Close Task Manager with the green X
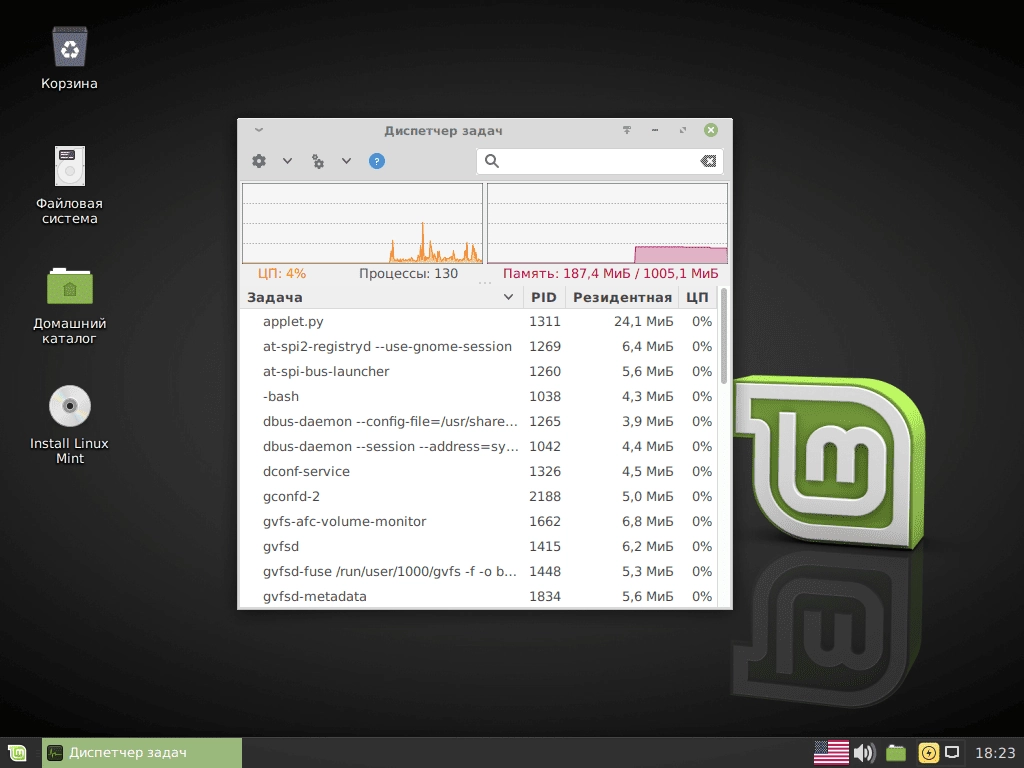 click(x=711, y=130)
